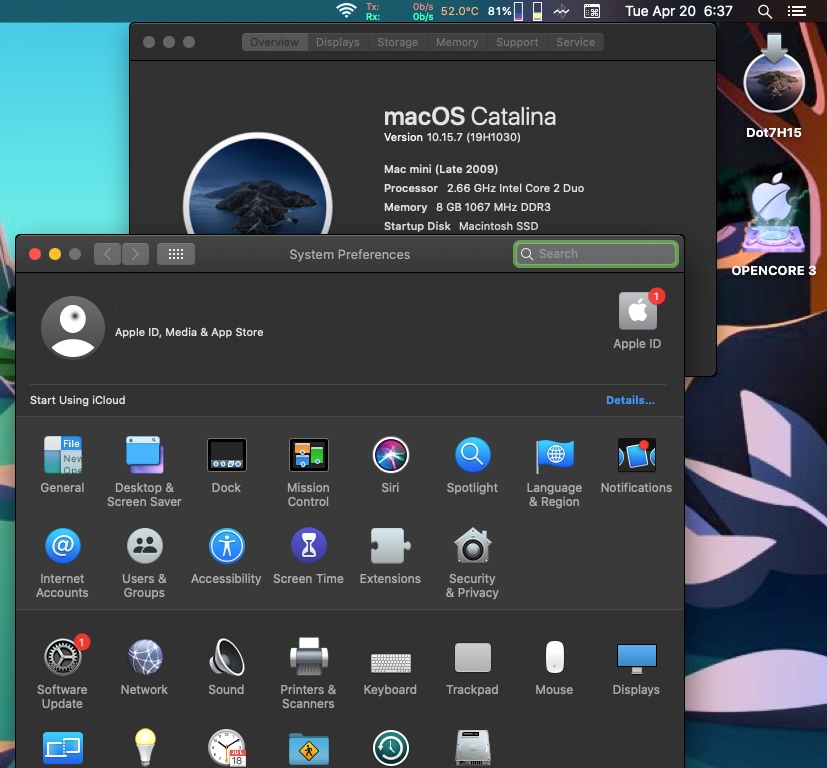
Task: Open Apple ID pane icon
Action: pos(638,311)
